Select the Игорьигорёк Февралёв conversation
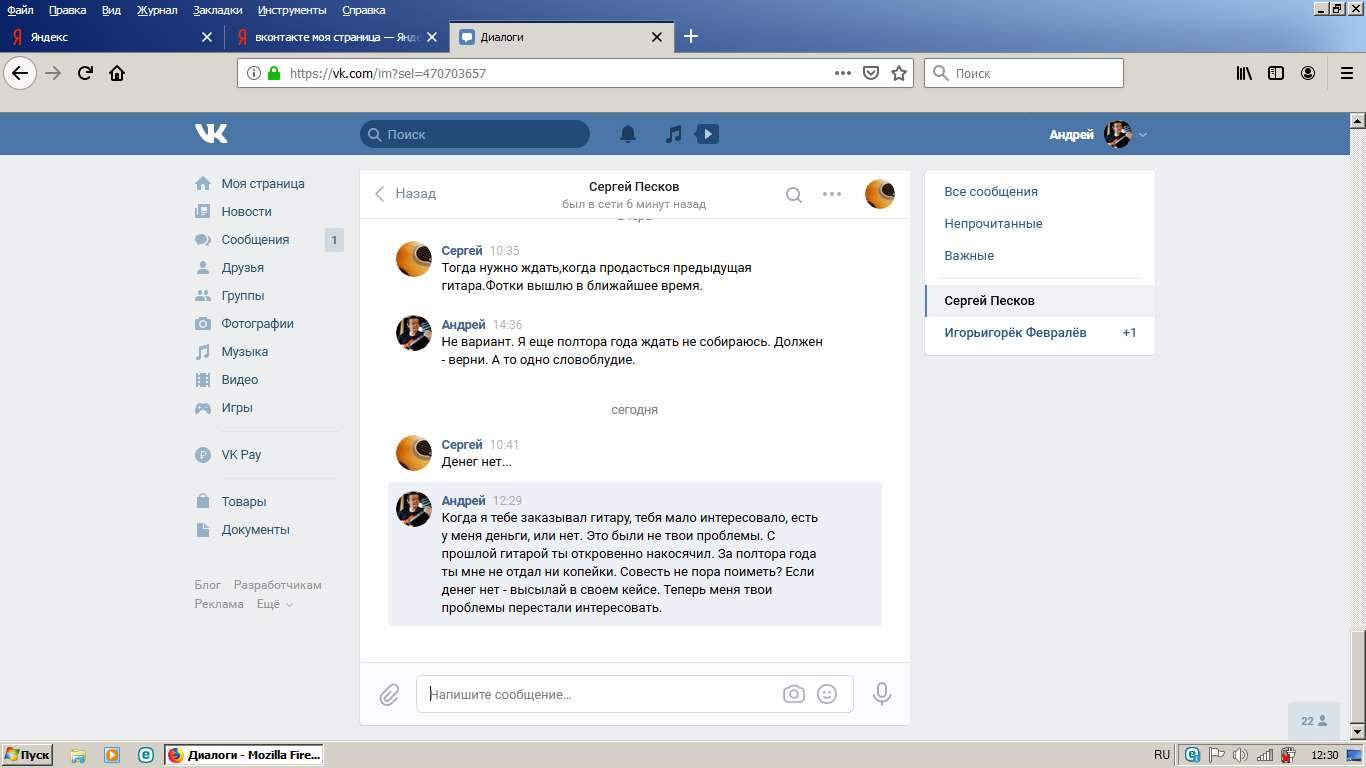1366x768 pixels. 1015,333
